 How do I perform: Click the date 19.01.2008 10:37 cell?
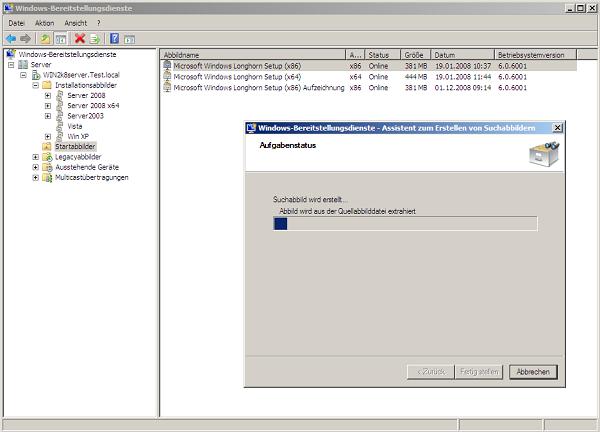[463, 66]
